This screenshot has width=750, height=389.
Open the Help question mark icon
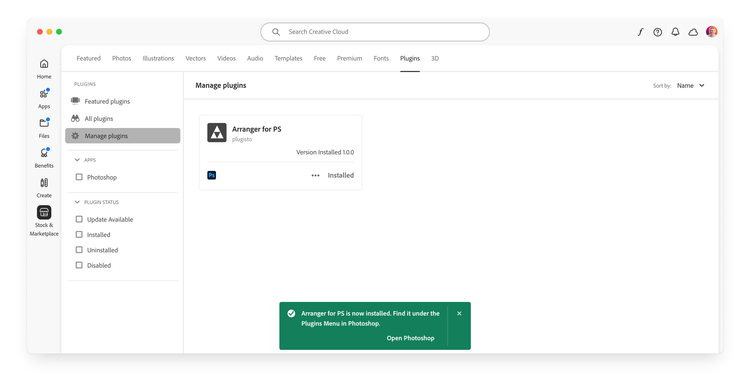click(x=658, y=32)
